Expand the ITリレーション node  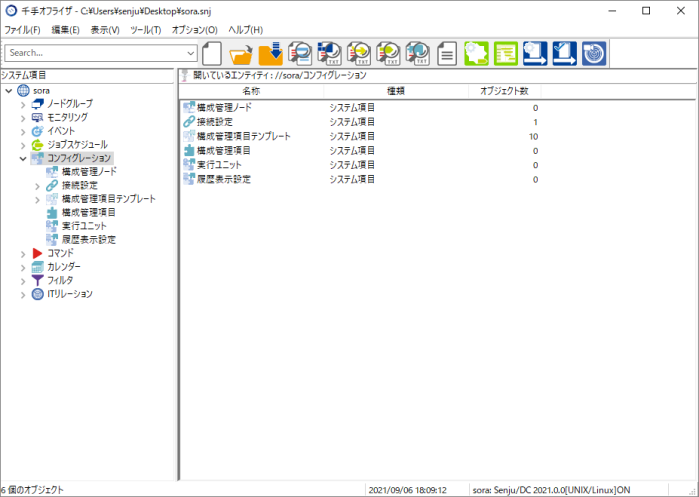pyautogui.click(x=23, y=295)
